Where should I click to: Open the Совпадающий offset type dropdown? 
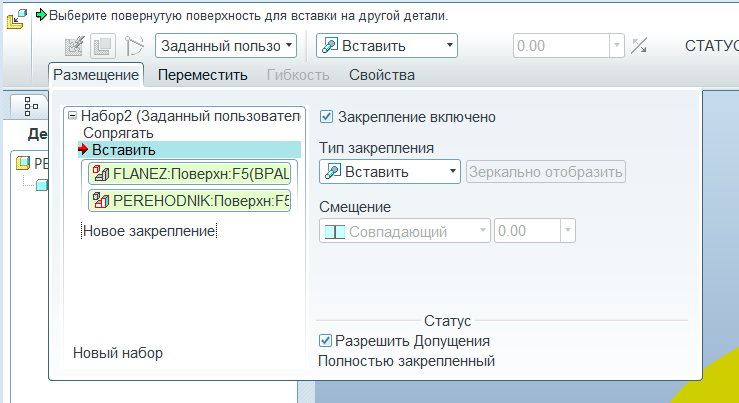coord(405,231)
